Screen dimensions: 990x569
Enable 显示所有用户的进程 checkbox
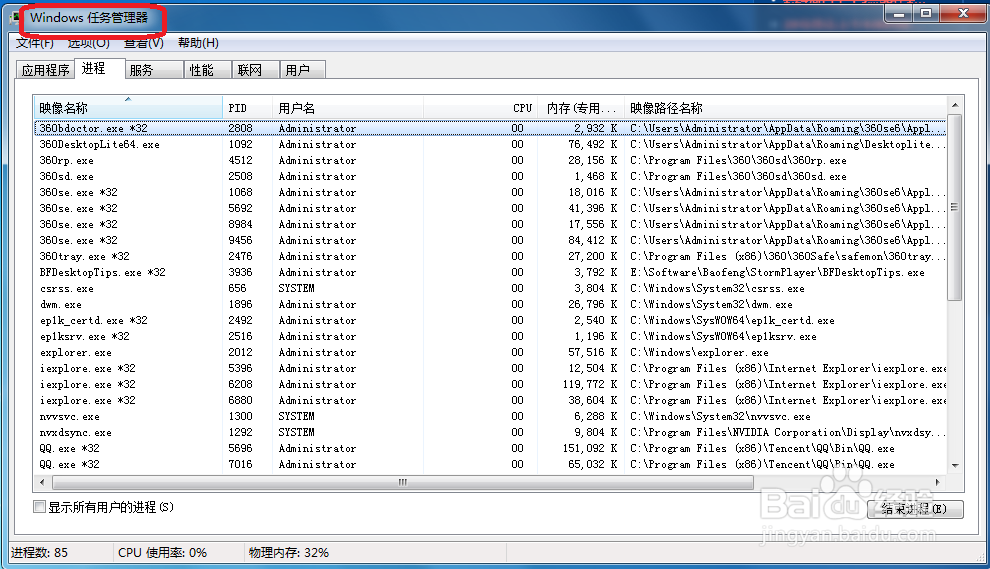tap(39, 506)
